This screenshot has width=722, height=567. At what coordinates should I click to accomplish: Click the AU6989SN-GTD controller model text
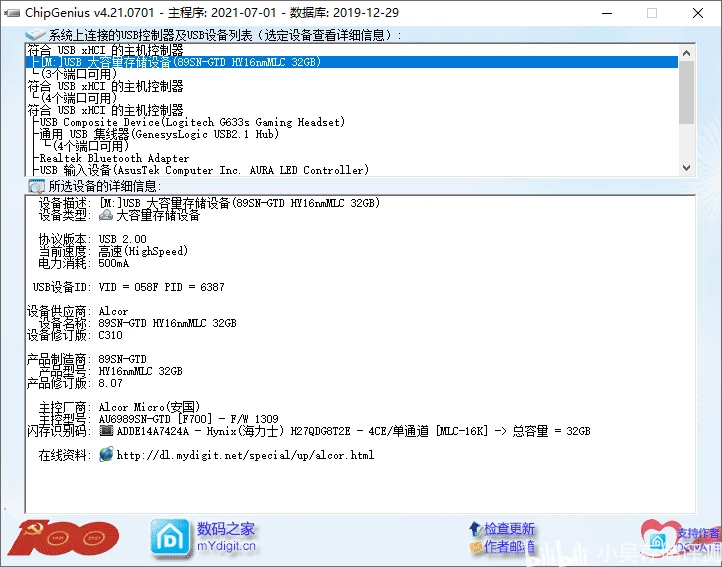[x=188, y=419]
